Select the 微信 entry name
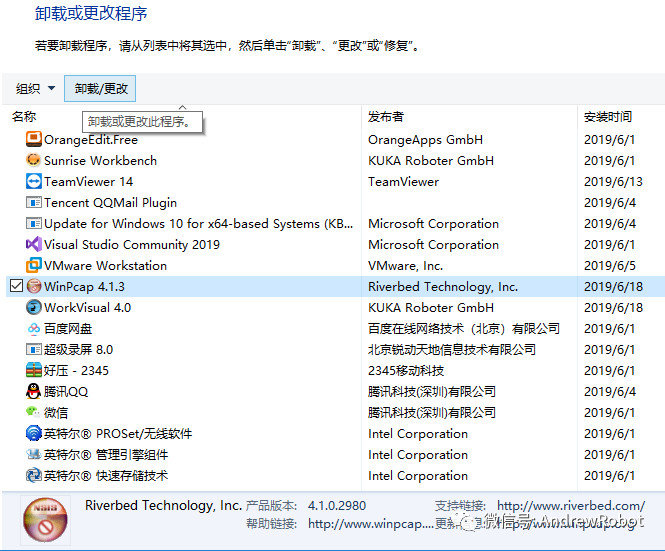 tap(56, 413)
